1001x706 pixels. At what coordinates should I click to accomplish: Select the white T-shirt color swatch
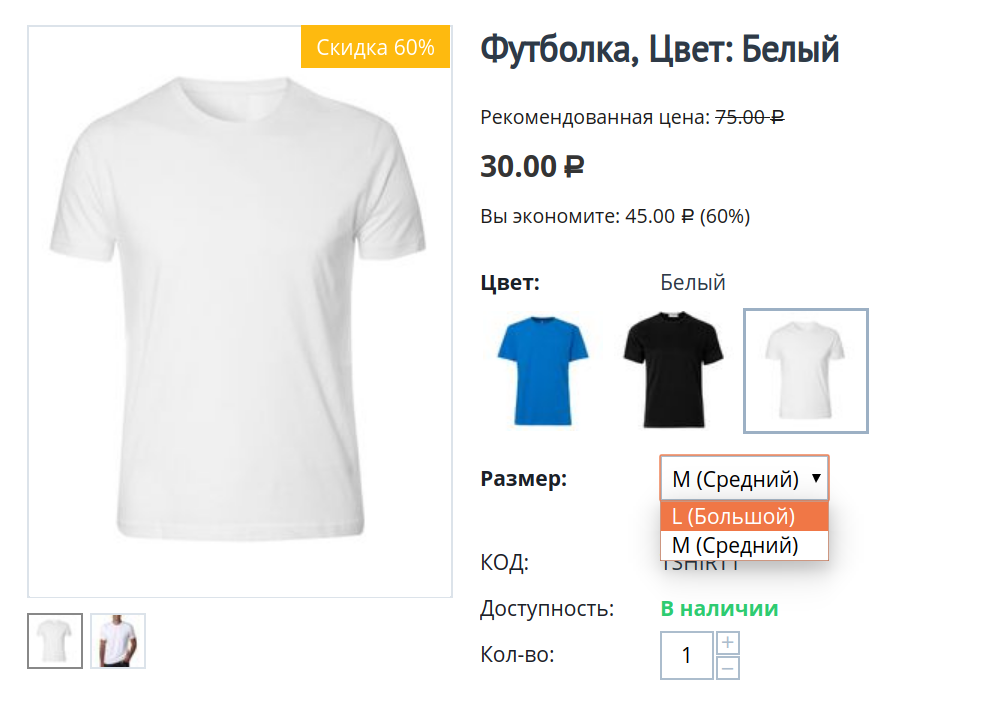(805, 371)
